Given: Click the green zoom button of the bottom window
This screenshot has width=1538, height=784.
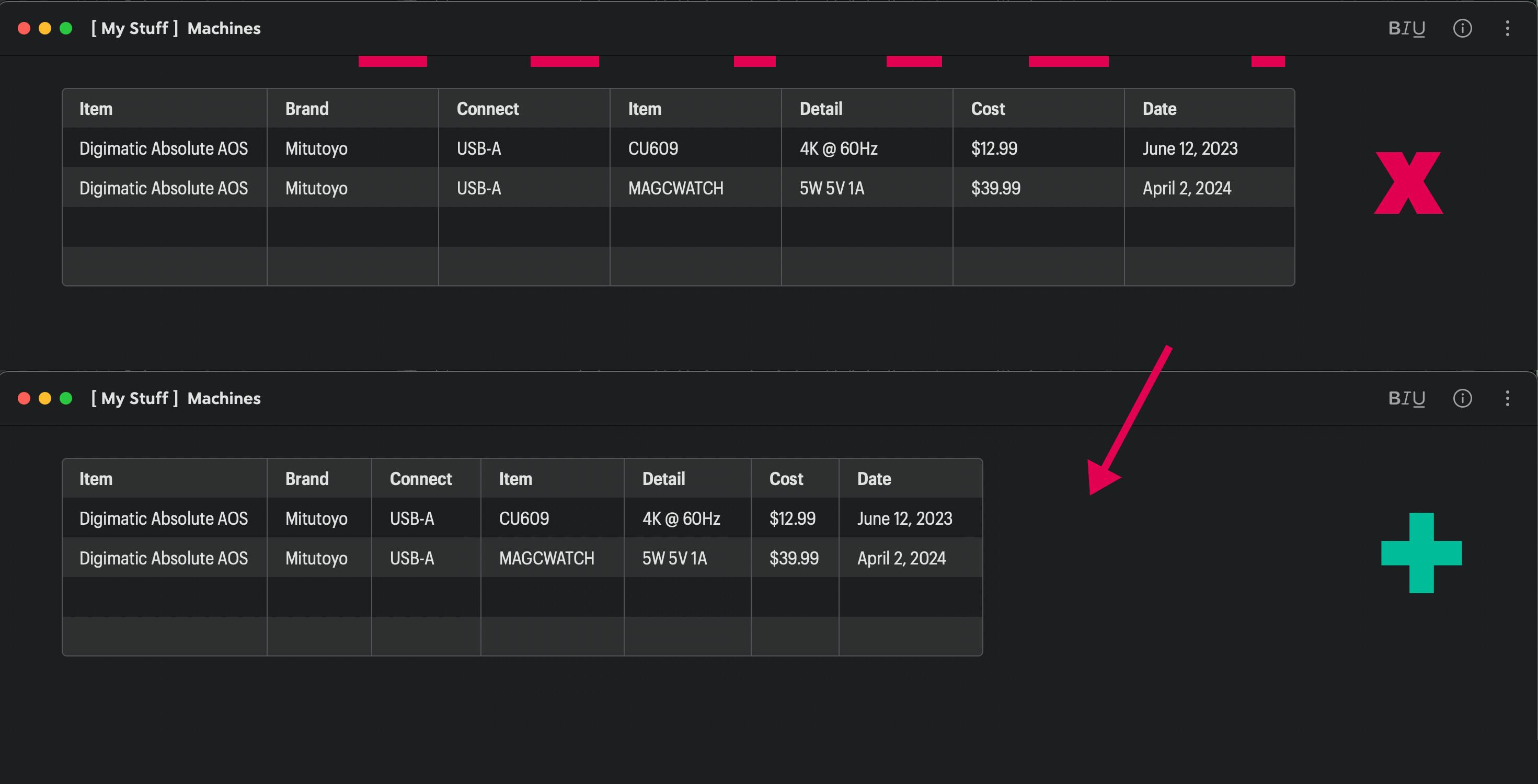Looking at the screenshot, I should (66, 398).
